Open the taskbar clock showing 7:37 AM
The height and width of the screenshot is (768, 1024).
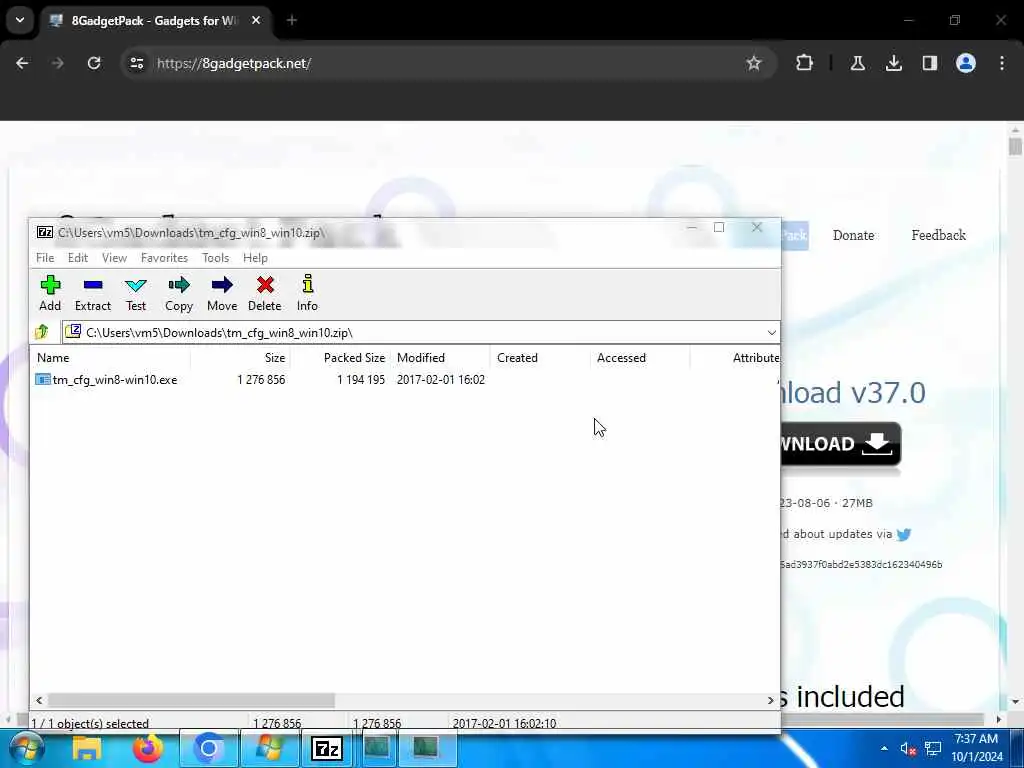[976, 748]
